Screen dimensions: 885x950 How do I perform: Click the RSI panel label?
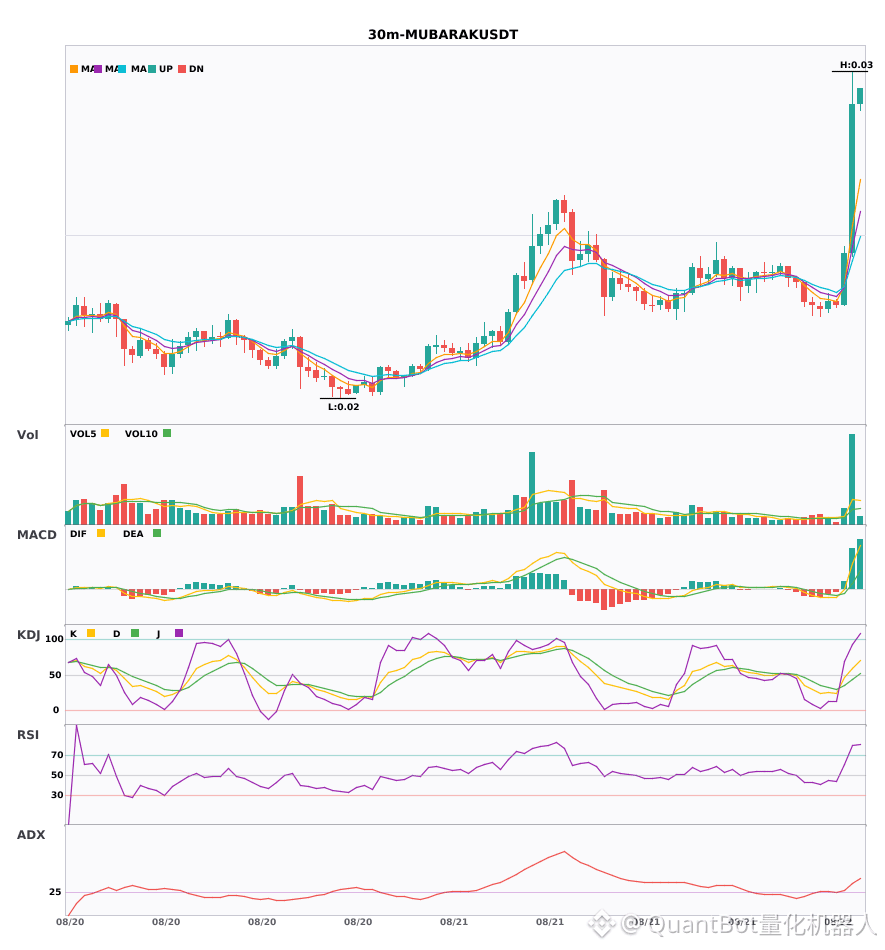(28, 735)
